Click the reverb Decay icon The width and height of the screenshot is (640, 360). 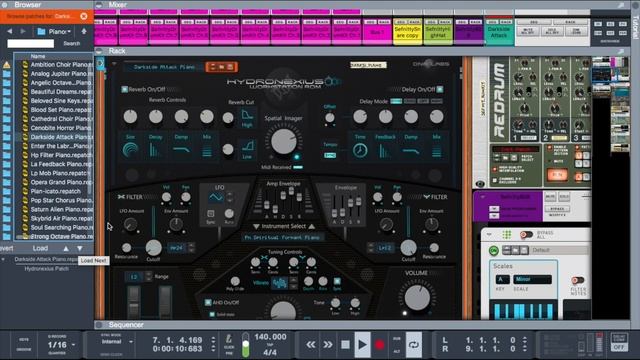click(x=155, y=150)
